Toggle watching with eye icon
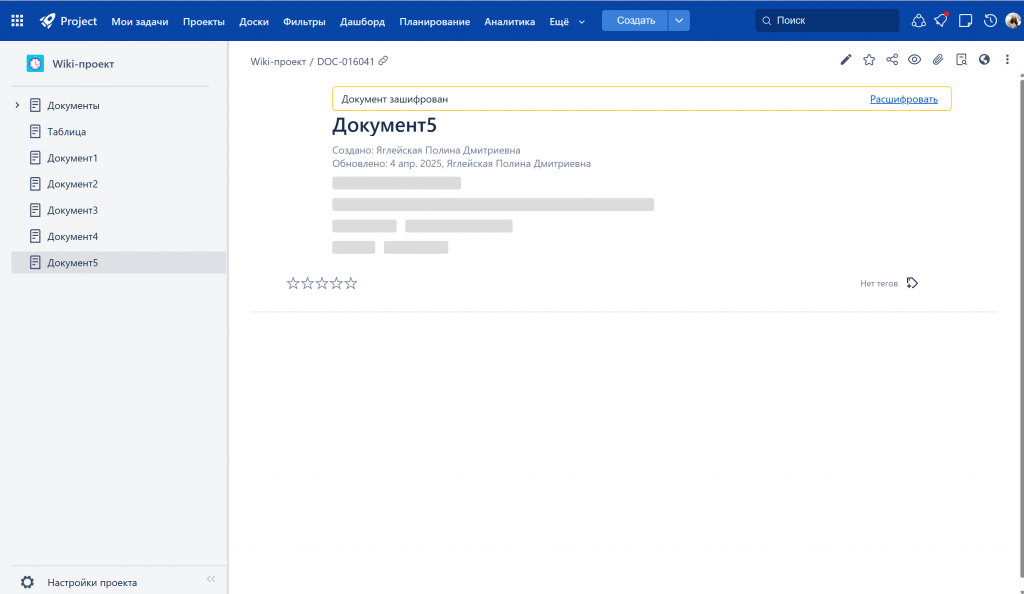This screenshot has height=594, width=1024. coord(915,59)
